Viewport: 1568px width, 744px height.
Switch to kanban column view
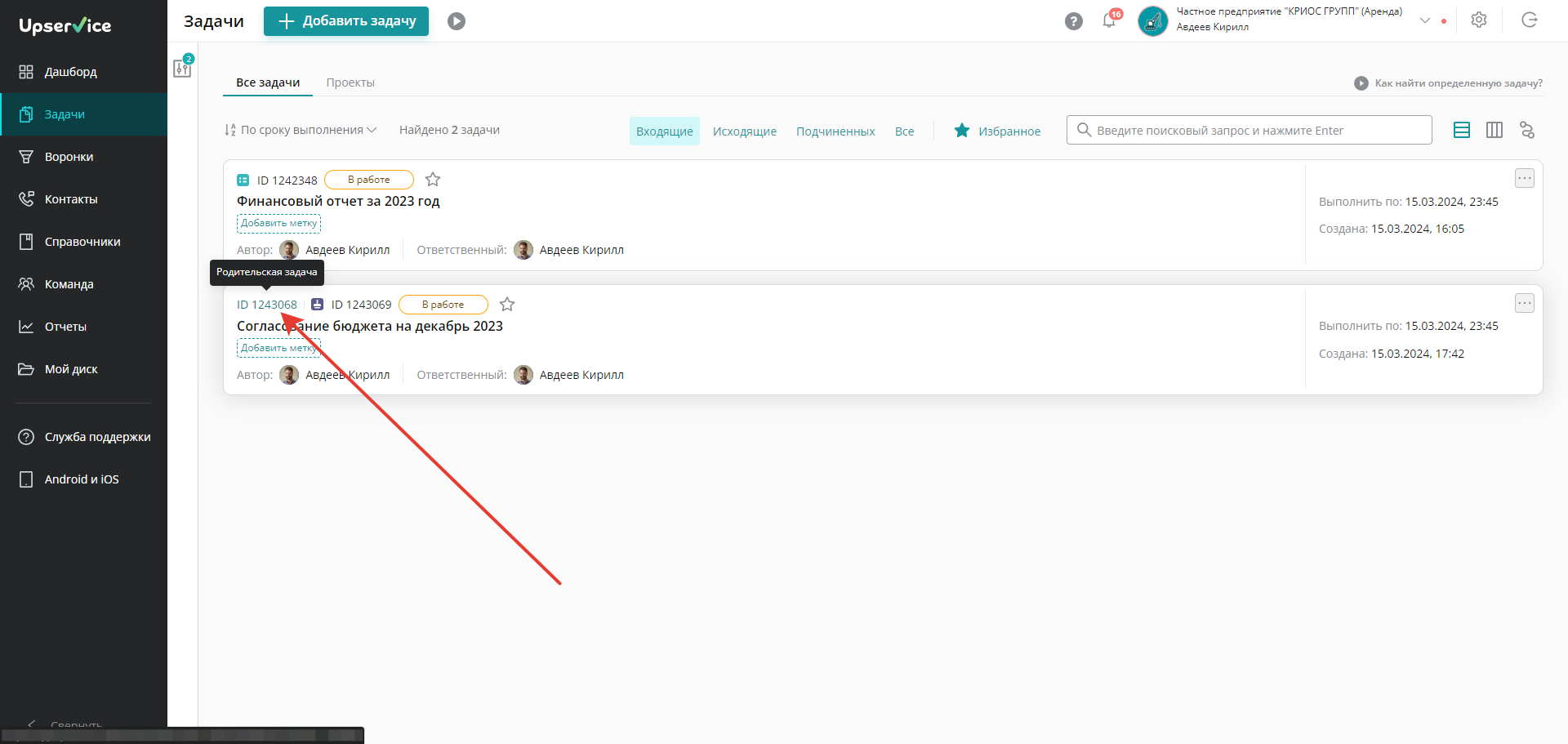point(1494,130)
